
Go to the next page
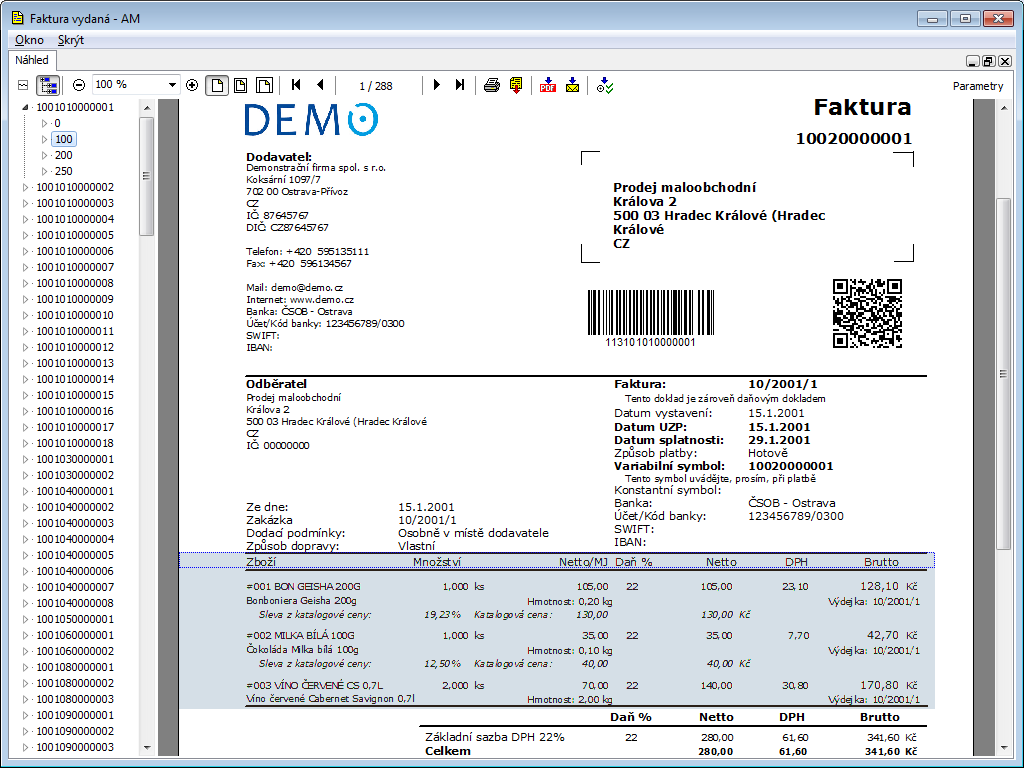(437, 85)
